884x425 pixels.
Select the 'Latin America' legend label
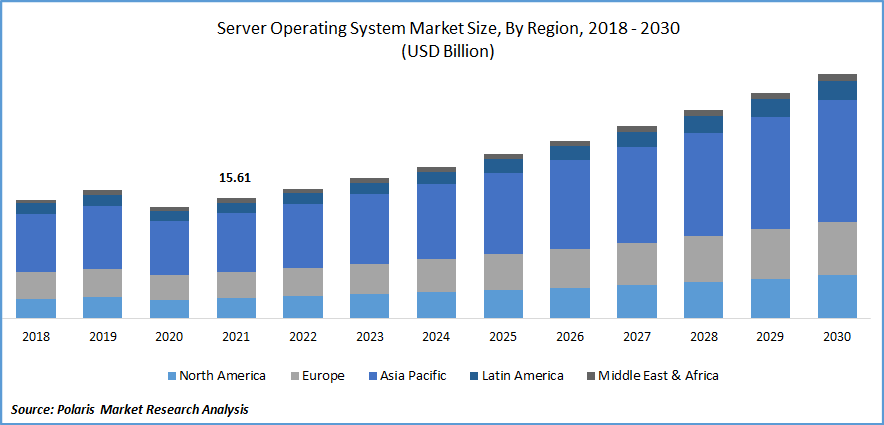(523, 375)
